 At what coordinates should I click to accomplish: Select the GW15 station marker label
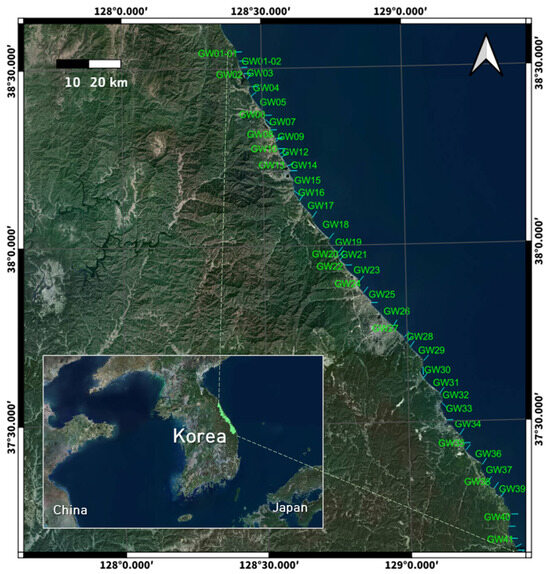coord(307,180)
